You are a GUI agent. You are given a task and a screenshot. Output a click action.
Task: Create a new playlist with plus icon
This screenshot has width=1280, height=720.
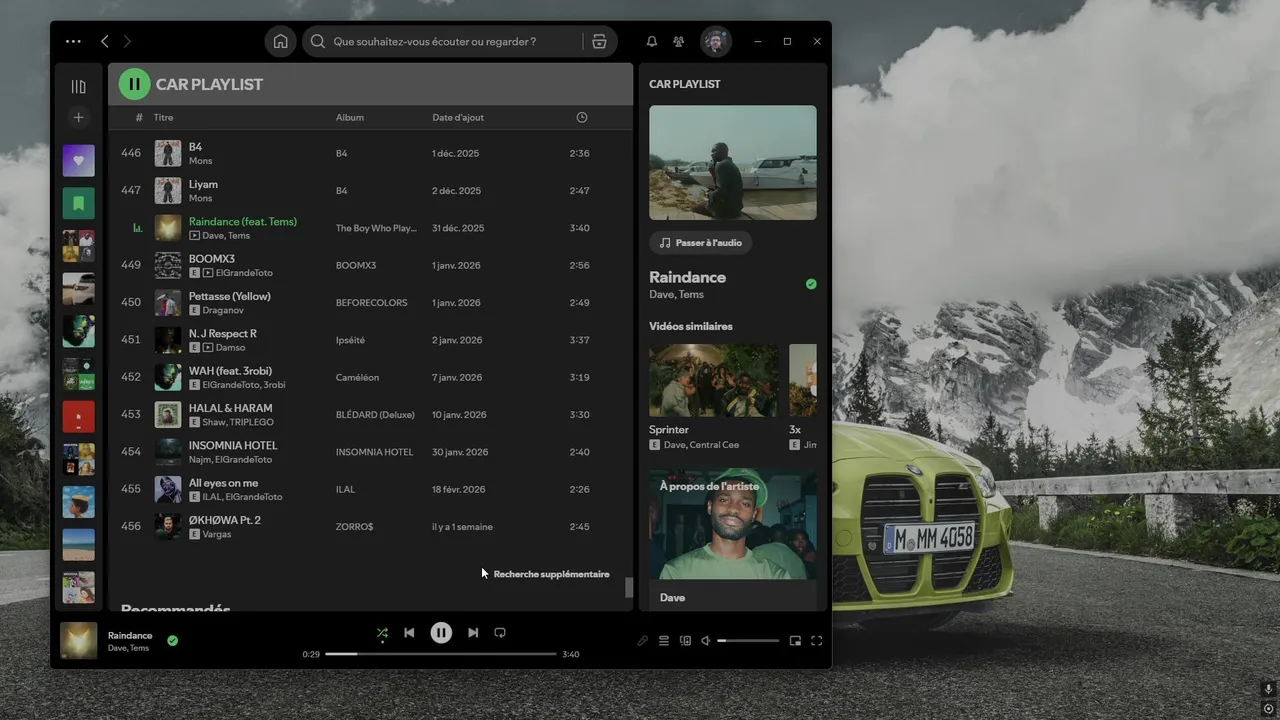pyautogui.click(x=79, y=118)
